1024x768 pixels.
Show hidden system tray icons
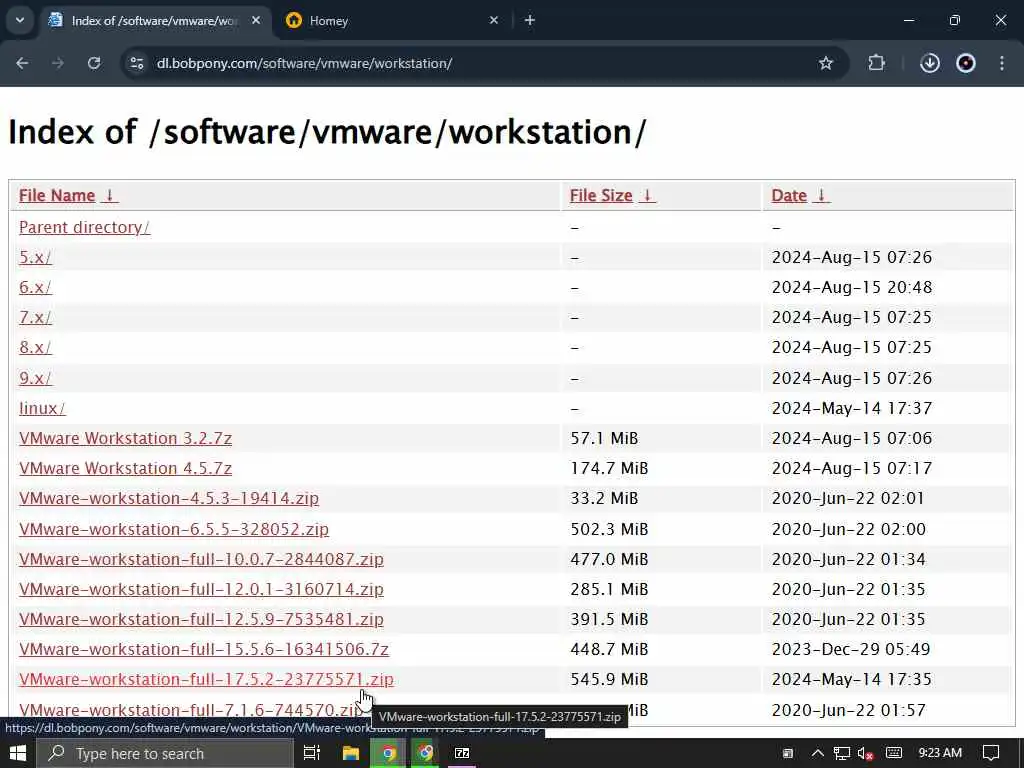click(818, 753)
